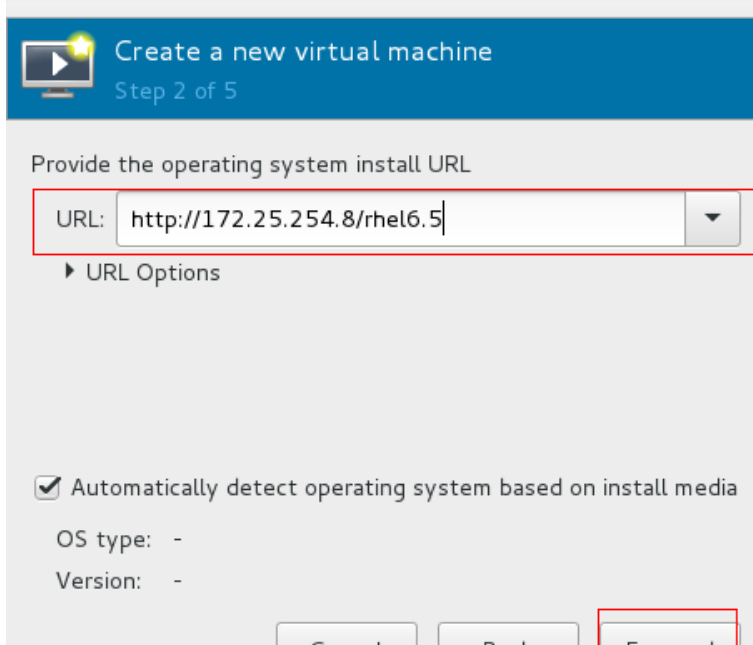Click the 'Version:' label

coord(99,581)
